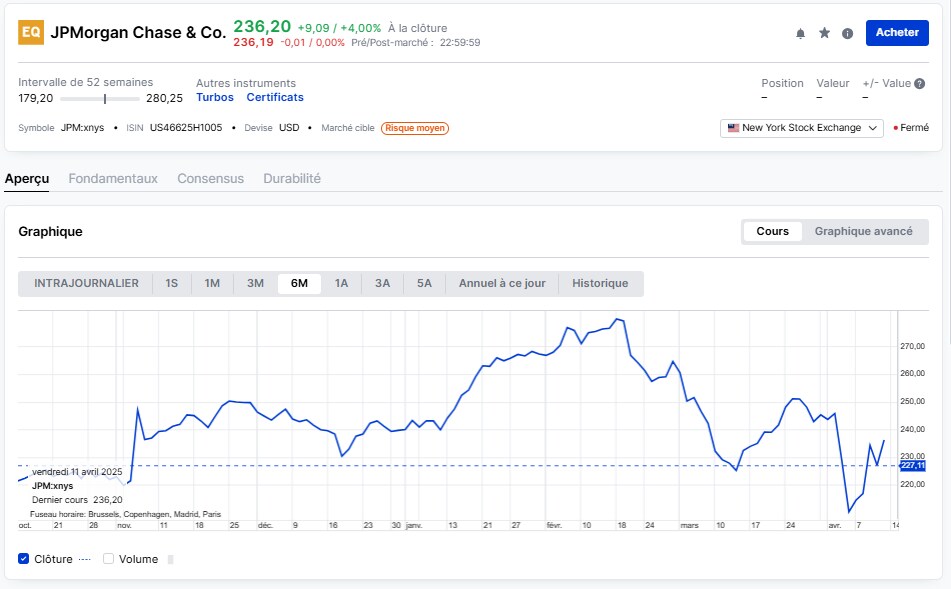The width and height of the screenshot is (951, 589).
Task: Open the Fondamentaux tab
Action: pos(113,178)
